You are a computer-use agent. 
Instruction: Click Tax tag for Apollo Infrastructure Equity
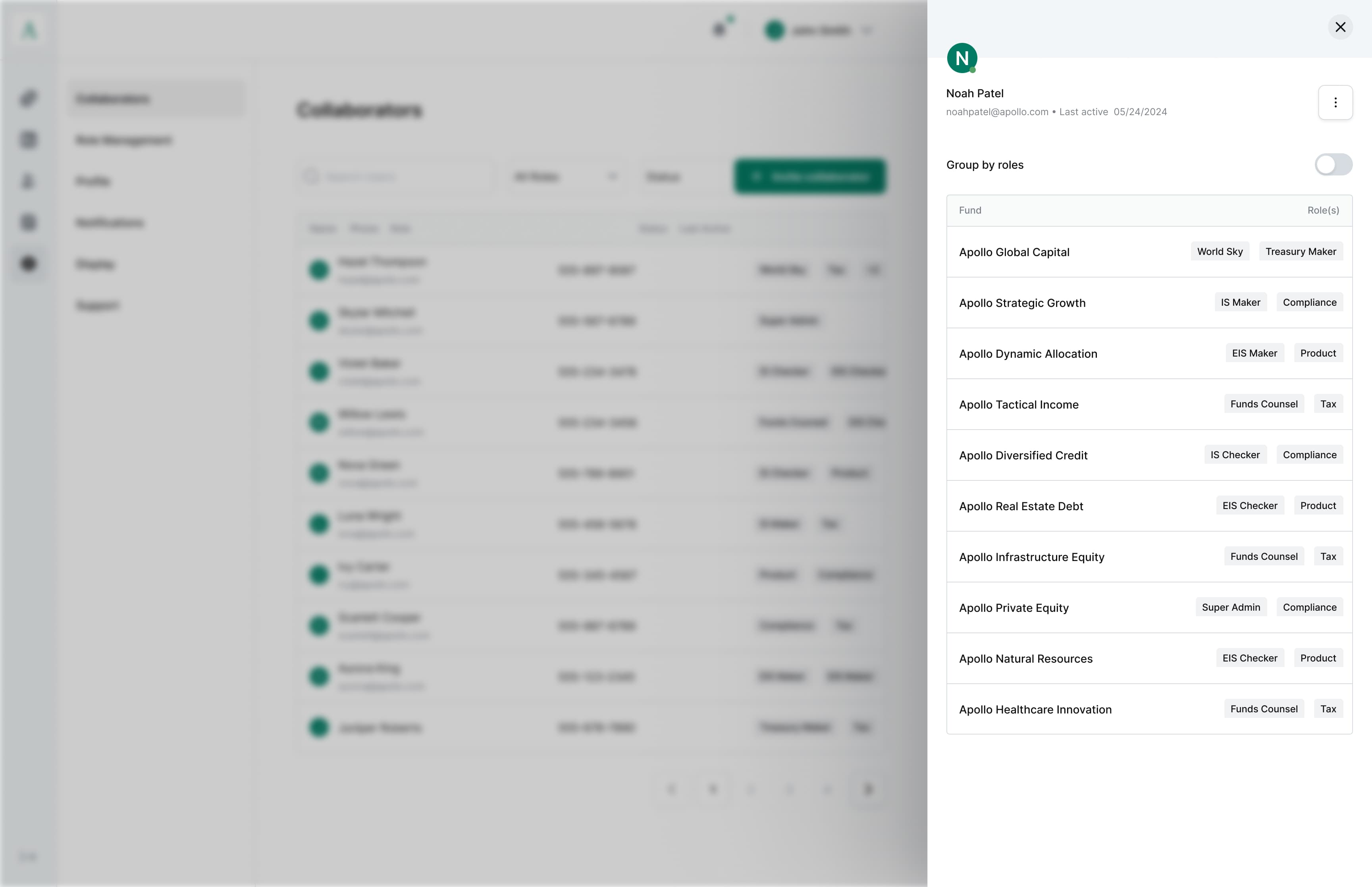pos(1328,556)
